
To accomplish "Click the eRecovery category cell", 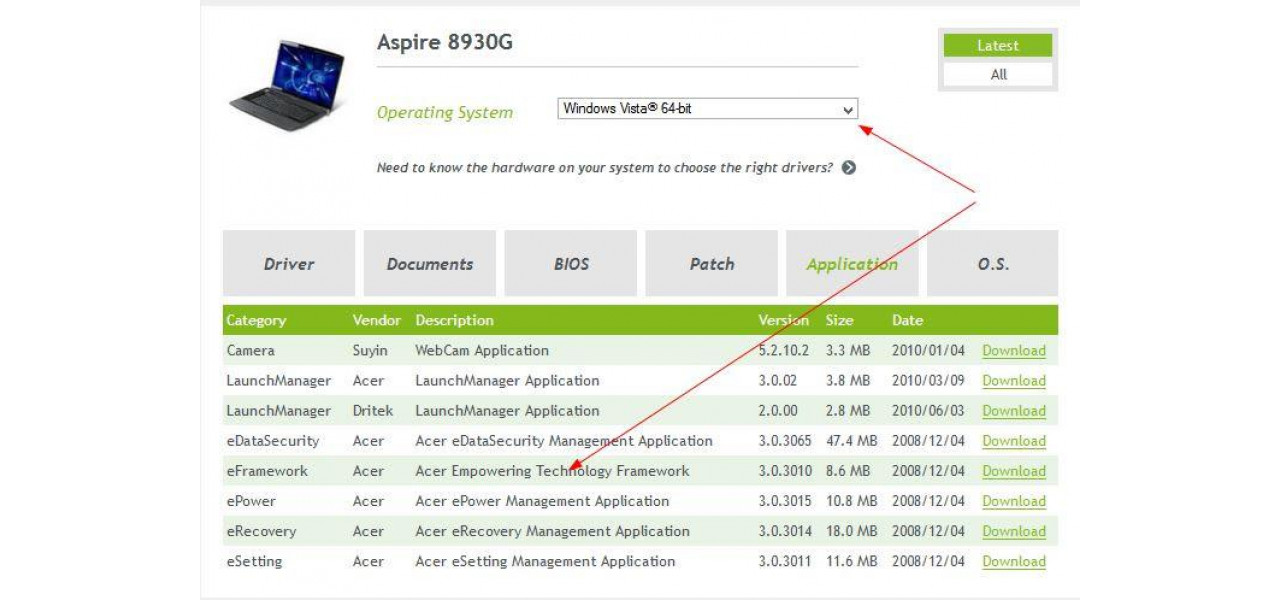I will (262, 531).
